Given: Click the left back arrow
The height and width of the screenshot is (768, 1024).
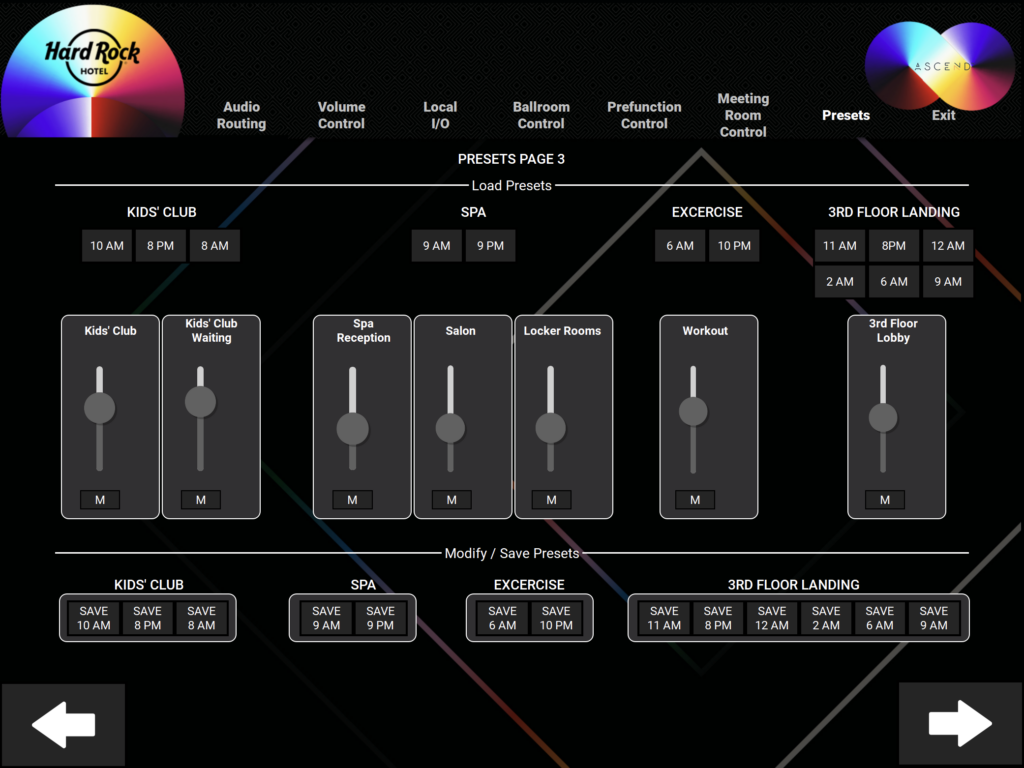Looking at the screenshot, I should [63, 722].
